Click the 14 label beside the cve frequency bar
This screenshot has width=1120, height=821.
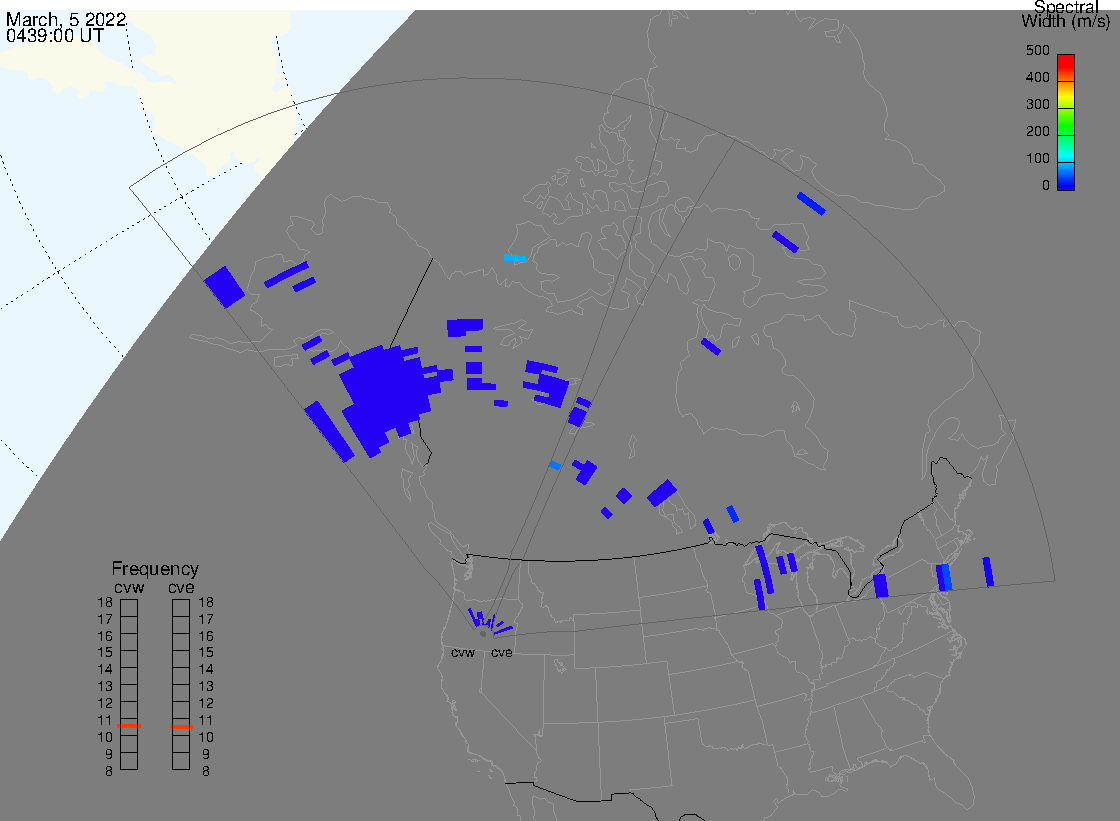tap(206, 670)
